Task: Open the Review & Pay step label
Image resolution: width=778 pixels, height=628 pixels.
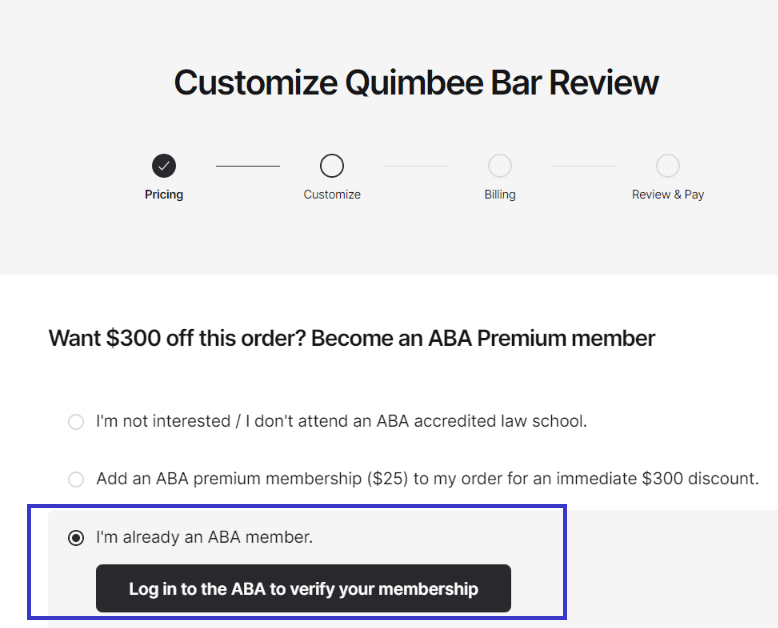Action: tap(668, 194)
